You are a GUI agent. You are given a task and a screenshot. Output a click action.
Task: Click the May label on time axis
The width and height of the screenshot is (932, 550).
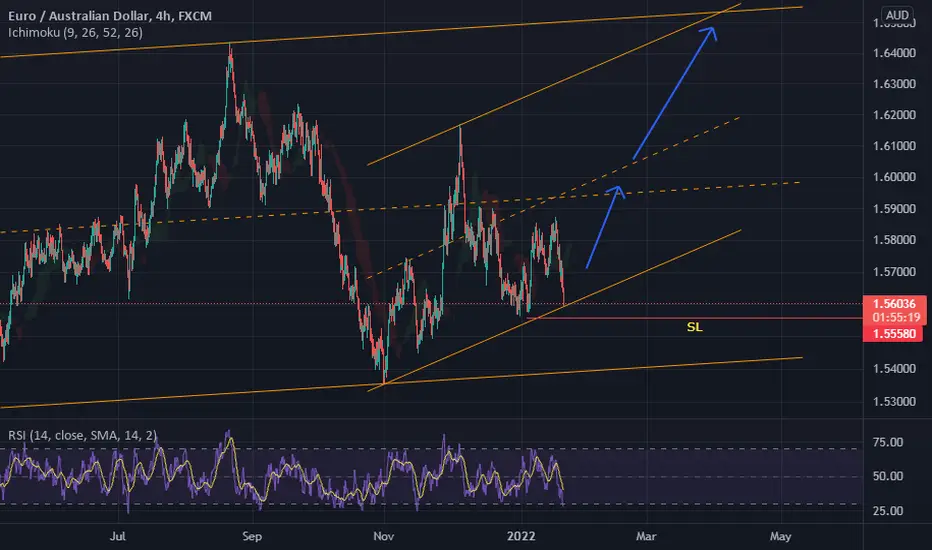pos(780,536)
